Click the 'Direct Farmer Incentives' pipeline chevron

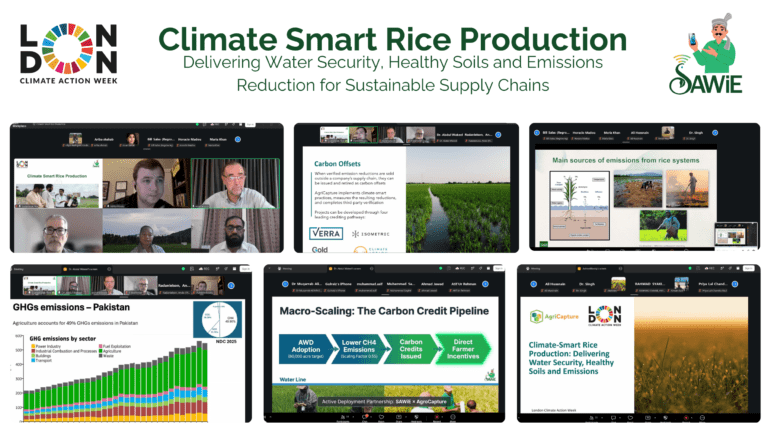[x=463, y=349]
